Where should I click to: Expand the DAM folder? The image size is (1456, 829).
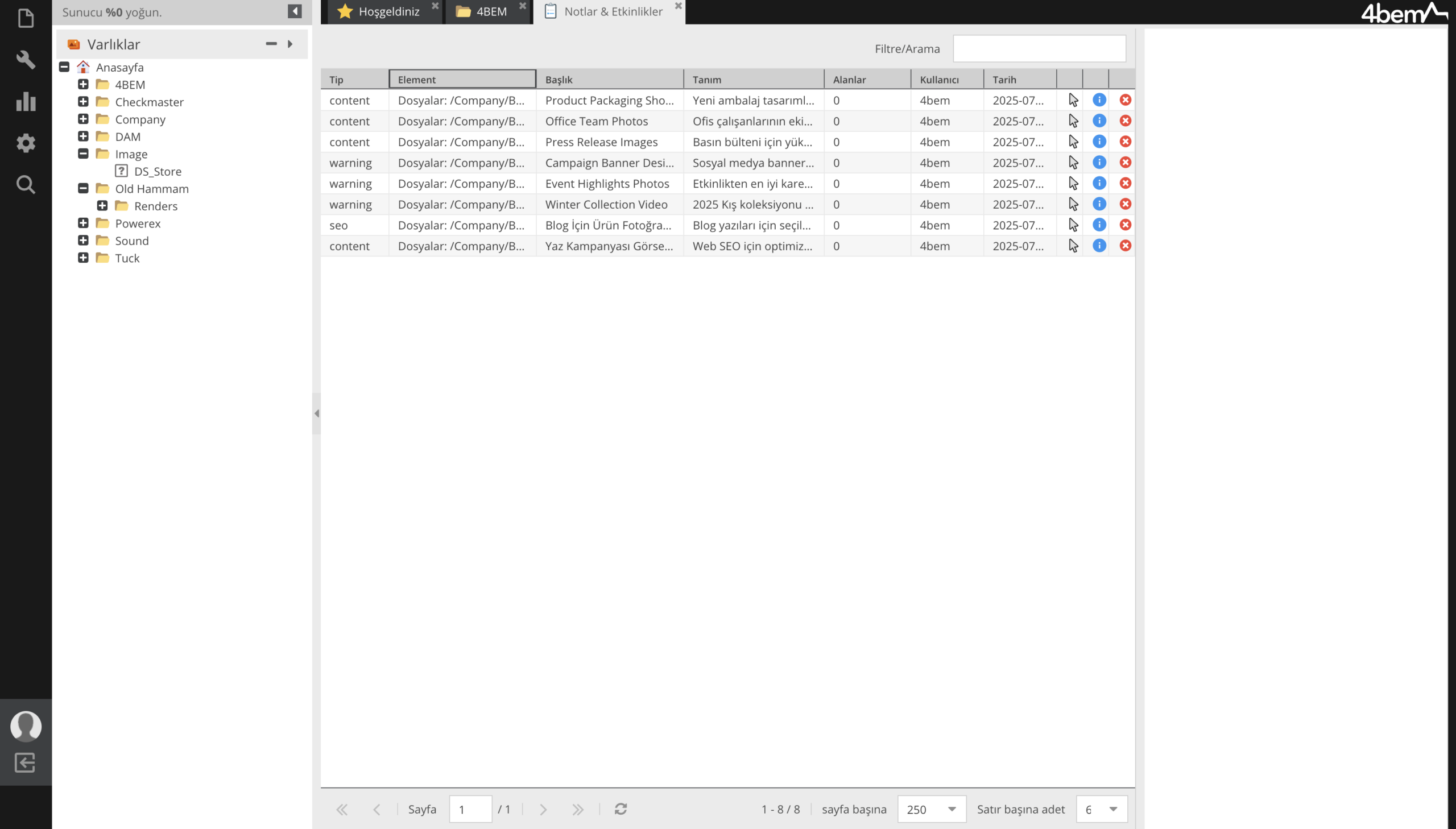click(83, 136)
